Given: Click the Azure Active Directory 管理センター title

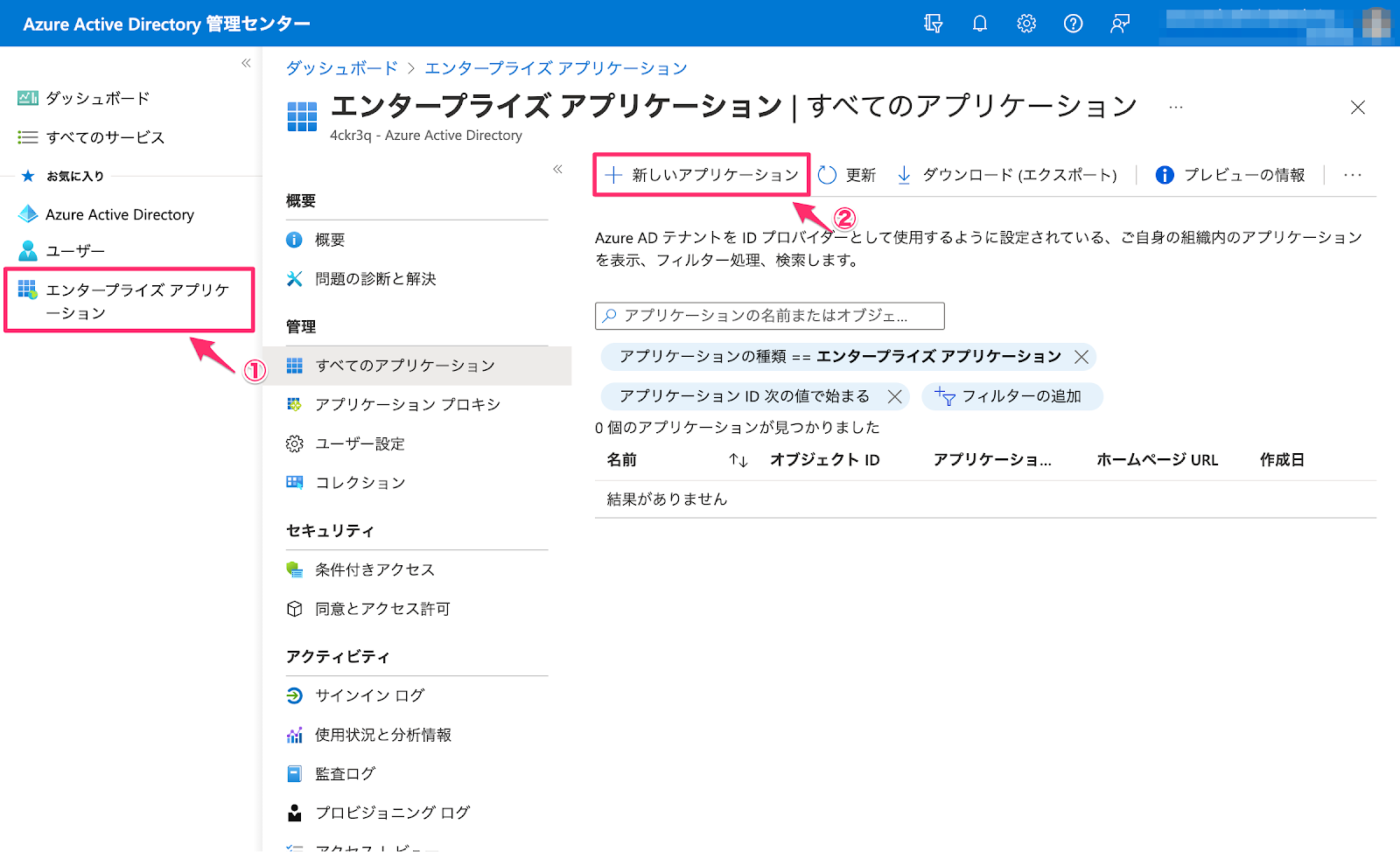Looking at the screenshot, I should [166, 24].
